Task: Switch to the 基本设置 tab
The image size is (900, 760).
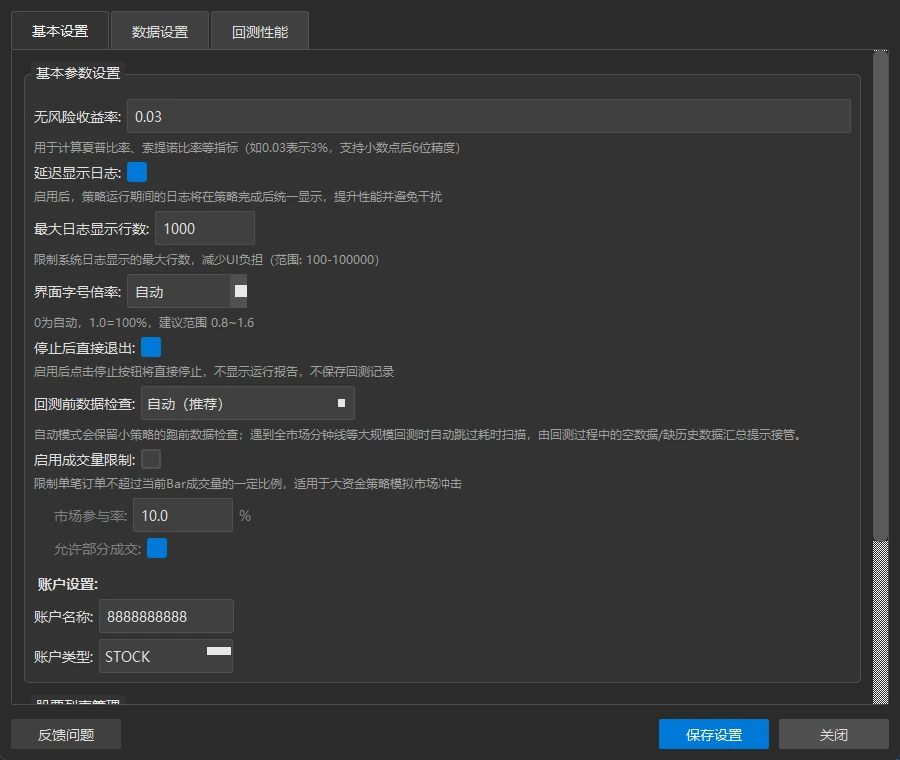Action: 60,31
